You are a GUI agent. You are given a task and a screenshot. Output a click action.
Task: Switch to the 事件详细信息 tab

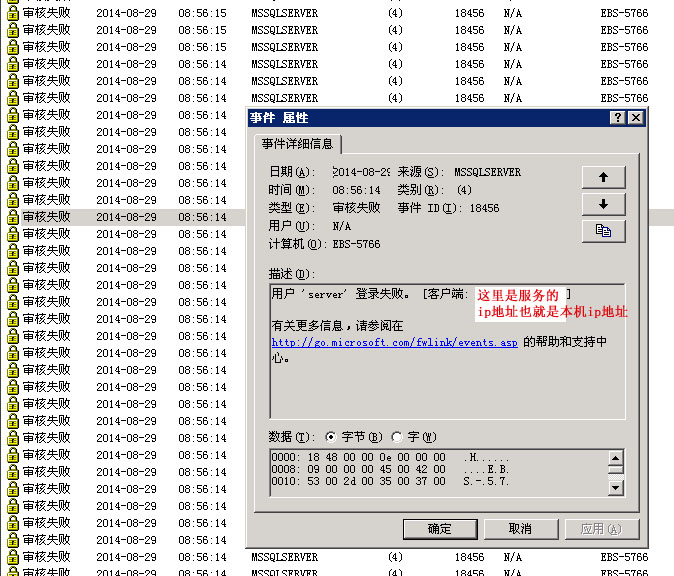tap(297, 144)
